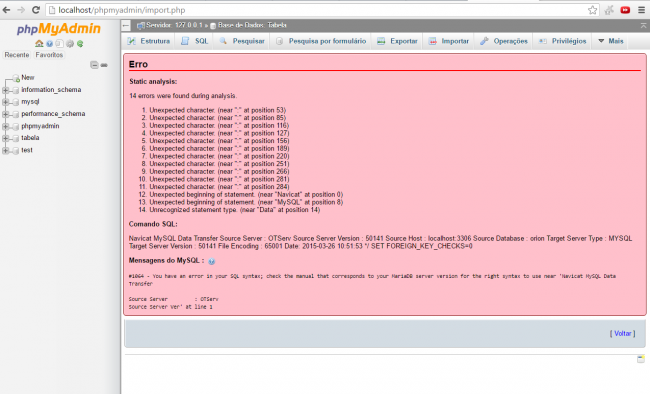Bookmark this page with the star icon
The height and width of the screenshot is (394, 650).
pyautogui.click(x=592, y=10)
